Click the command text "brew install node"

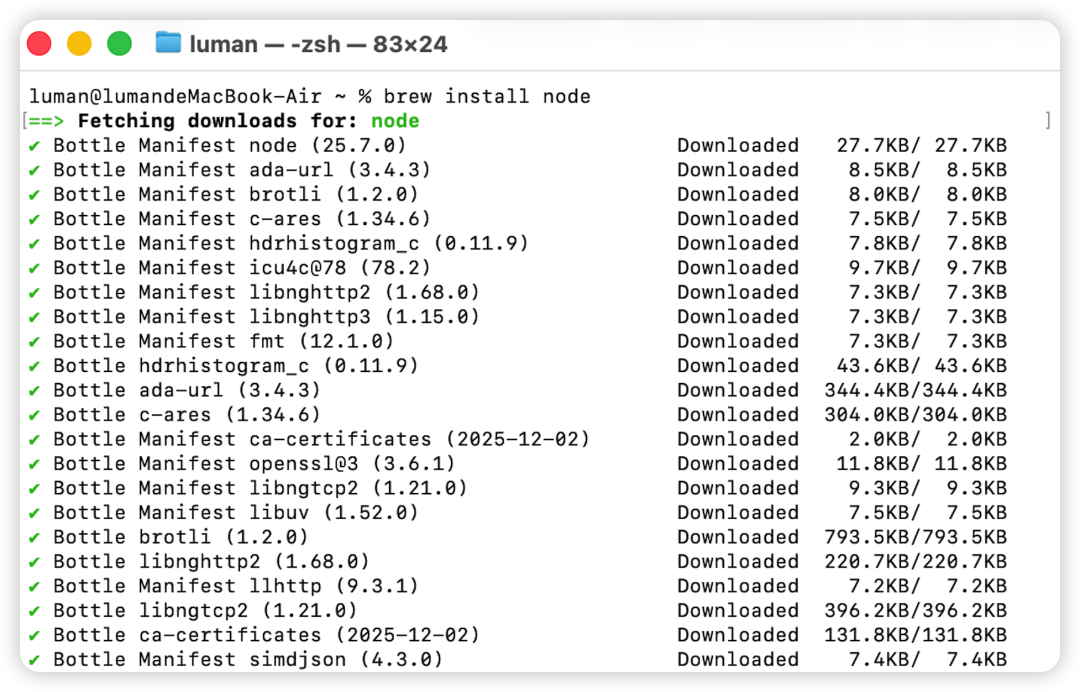(487, 96)
